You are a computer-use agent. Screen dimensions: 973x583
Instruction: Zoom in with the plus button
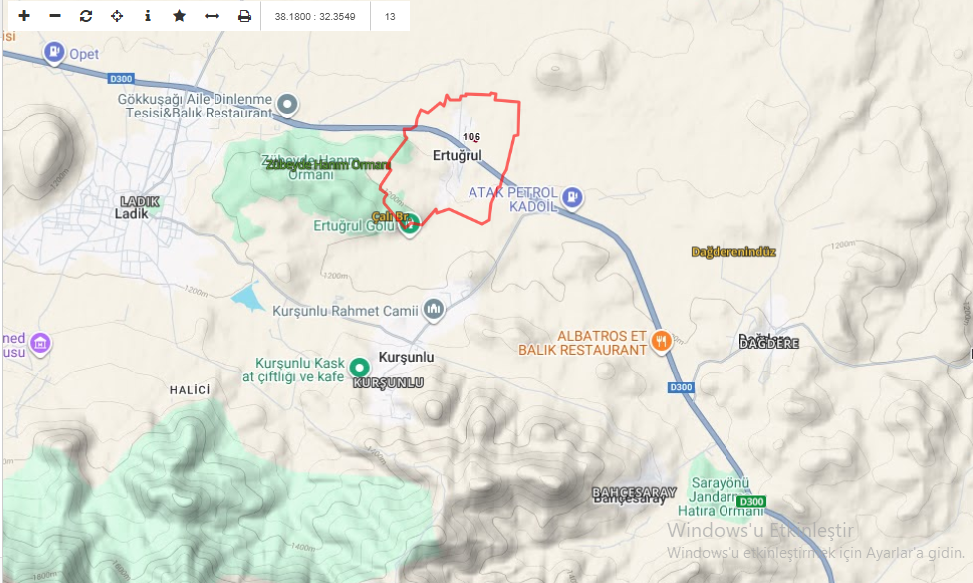coord(24,16)
